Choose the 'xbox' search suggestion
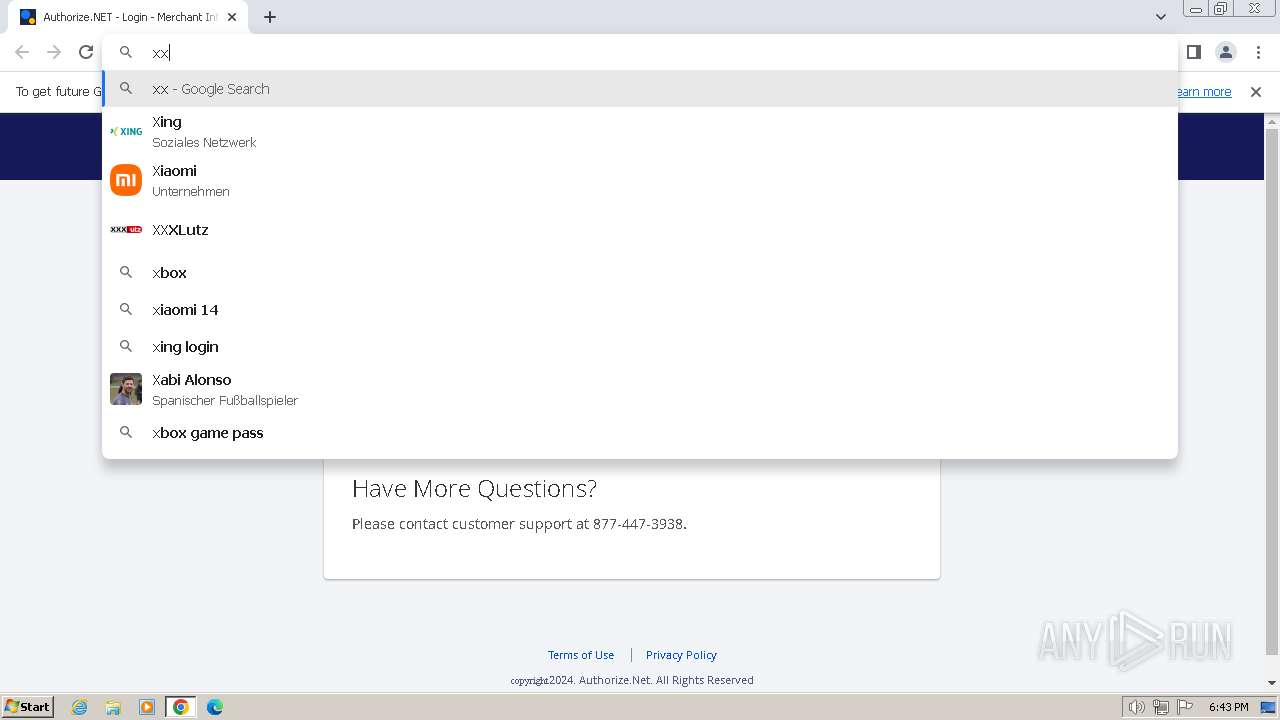 (640, 273)
